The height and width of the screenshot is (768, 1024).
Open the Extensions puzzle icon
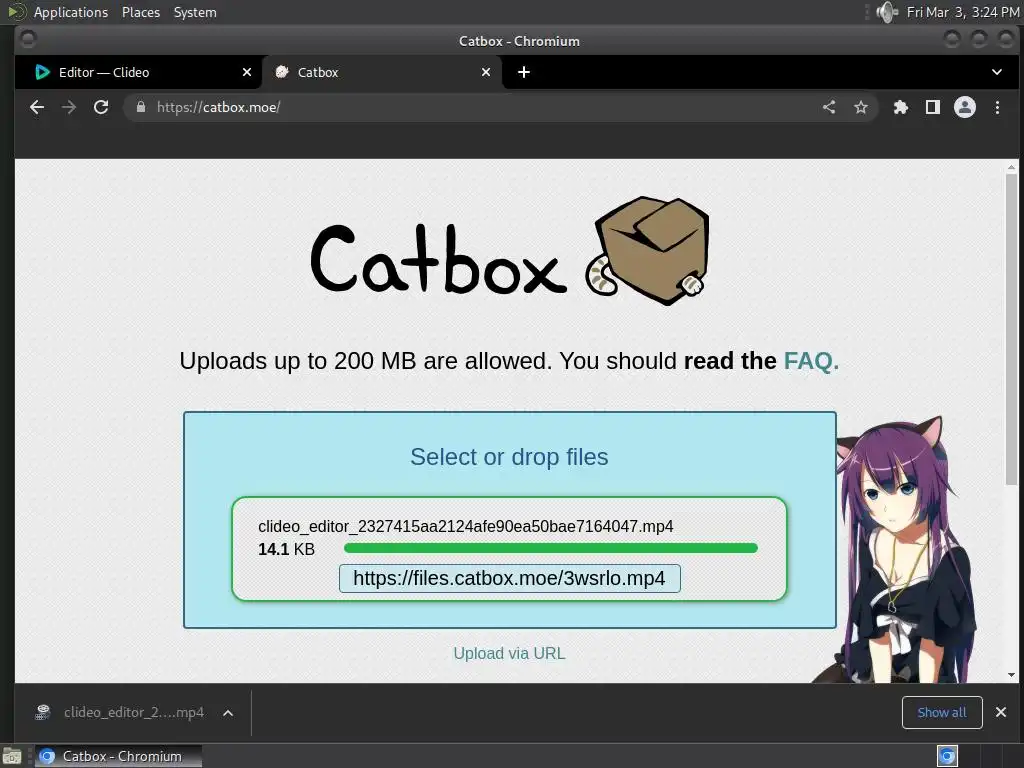click(901, 107)
